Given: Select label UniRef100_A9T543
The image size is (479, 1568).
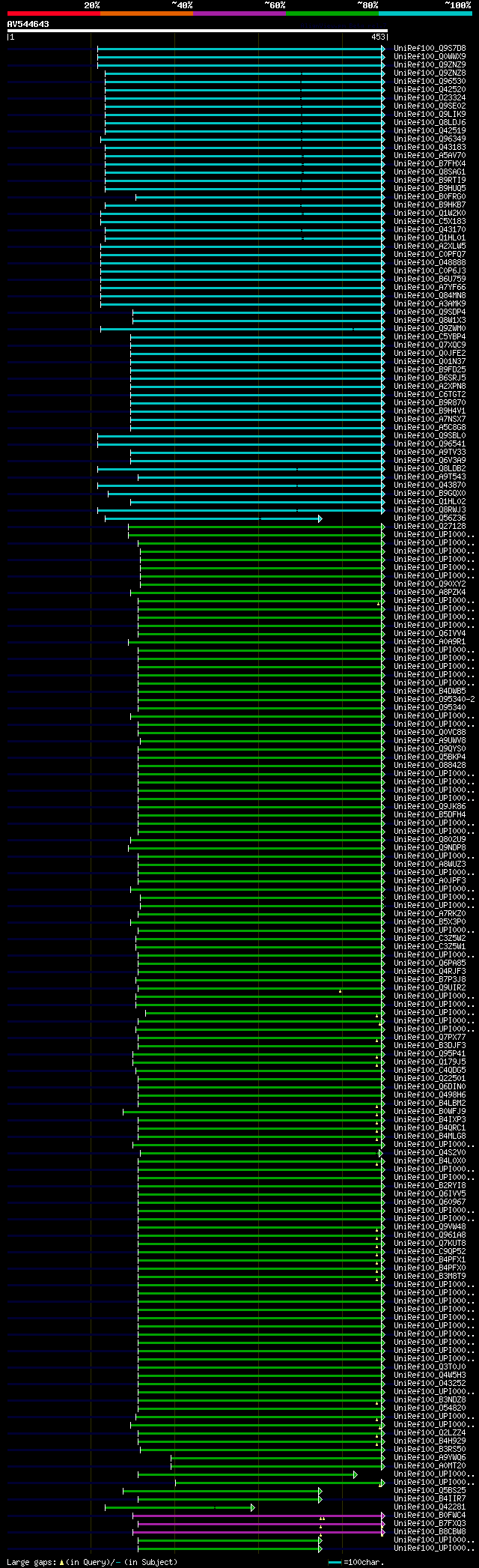Looking at the screenshot, I should pos(430,477).
